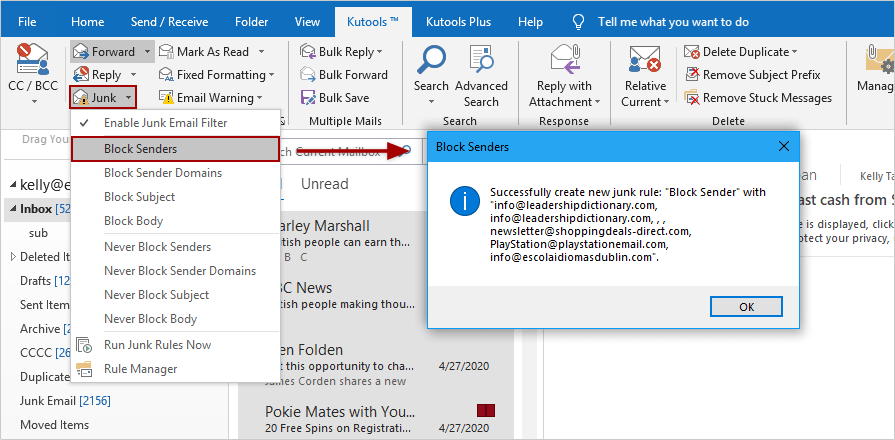This screenshot has height=440, width=895.
Task: Click the red category flag on Pokie Mates email
Action: click(485, 410)
